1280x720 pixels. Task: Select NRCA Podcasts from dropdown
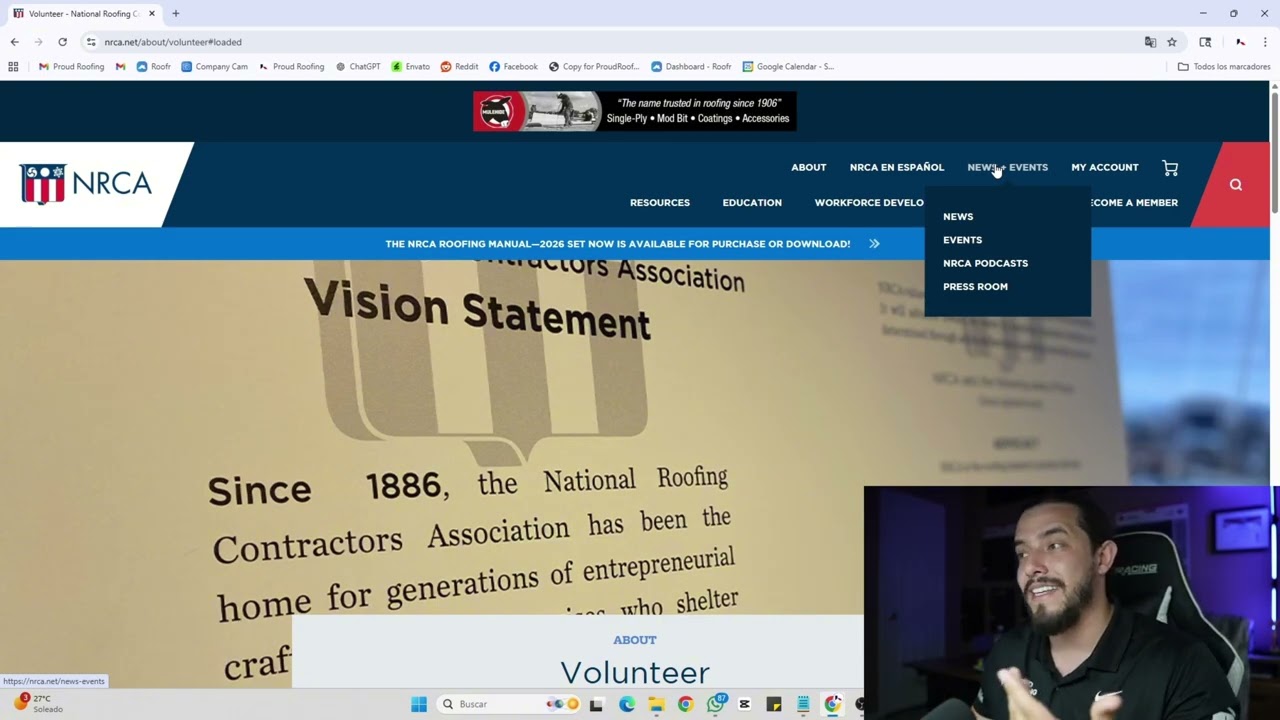coord(985,263)
